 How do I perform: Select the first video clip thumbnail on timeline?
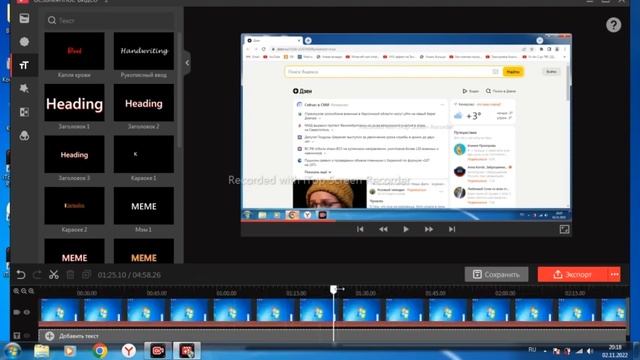[60, 310]
